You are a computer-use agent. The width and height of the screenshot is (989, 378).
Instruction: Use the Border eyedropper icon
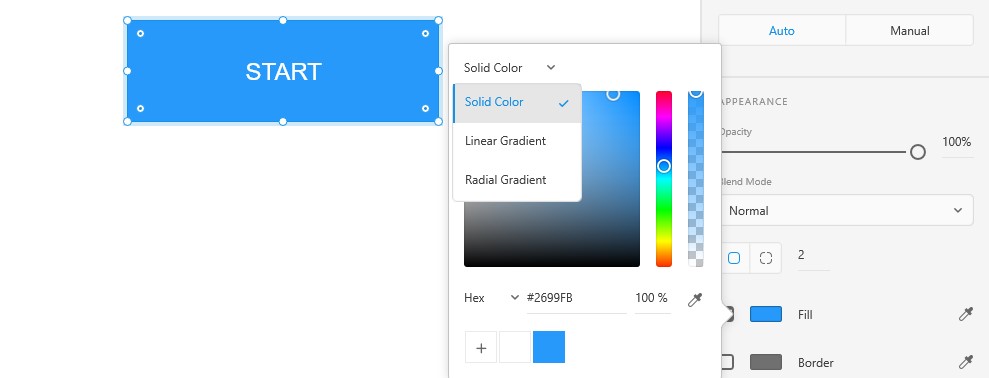click(966, 362)
